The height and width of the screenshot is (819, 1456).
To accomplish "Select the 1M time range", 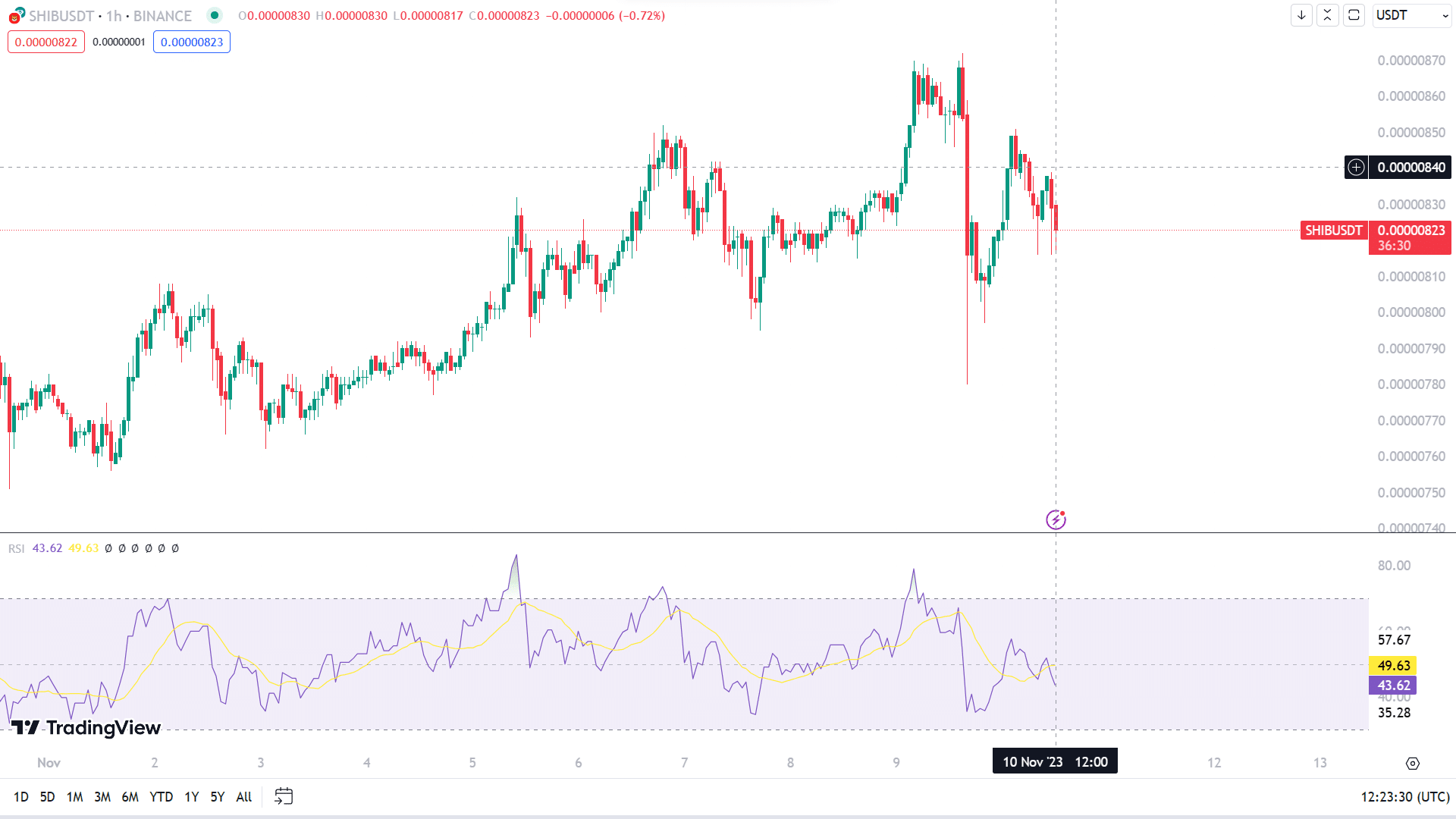I will pyautogui.click(x=74, y=797).
